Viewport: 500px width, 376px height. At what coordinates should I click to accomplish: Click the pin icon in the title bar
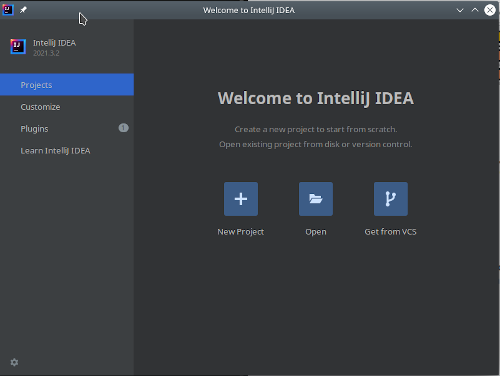tap(23, 10)
